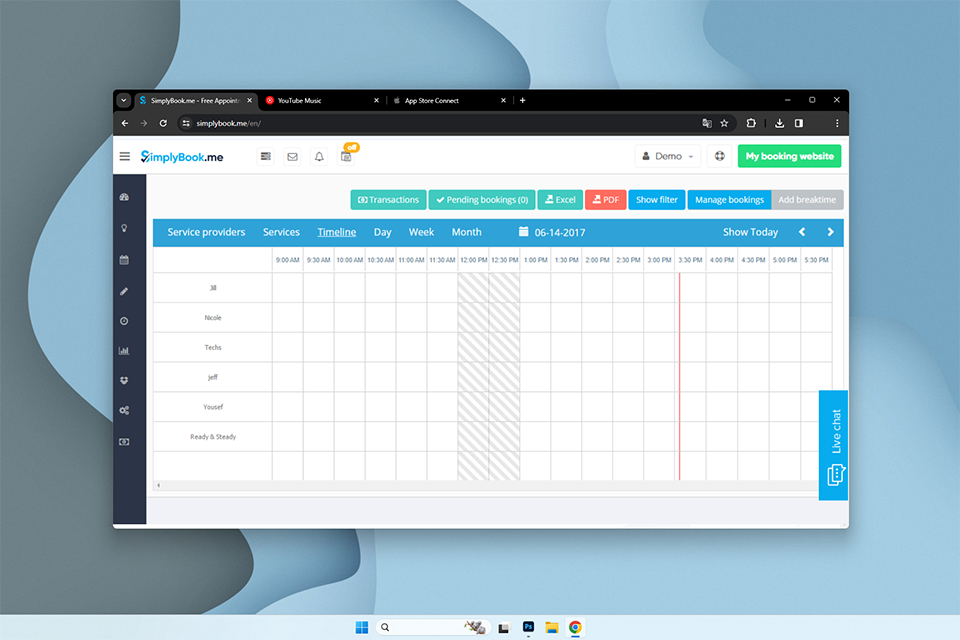Viewport: 960px width, 640px height.
Task: Open the mail envelope icon
Action: [293, 157]
